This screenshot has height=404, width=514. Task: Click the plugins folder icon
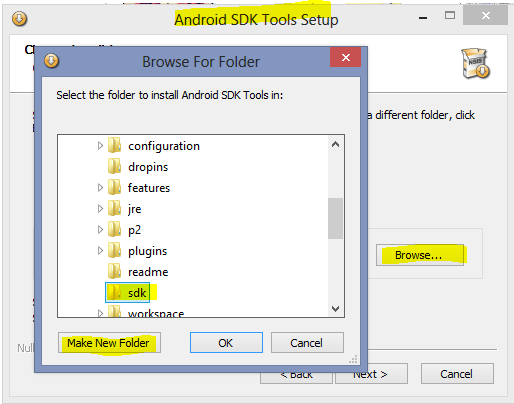[114, 251]
